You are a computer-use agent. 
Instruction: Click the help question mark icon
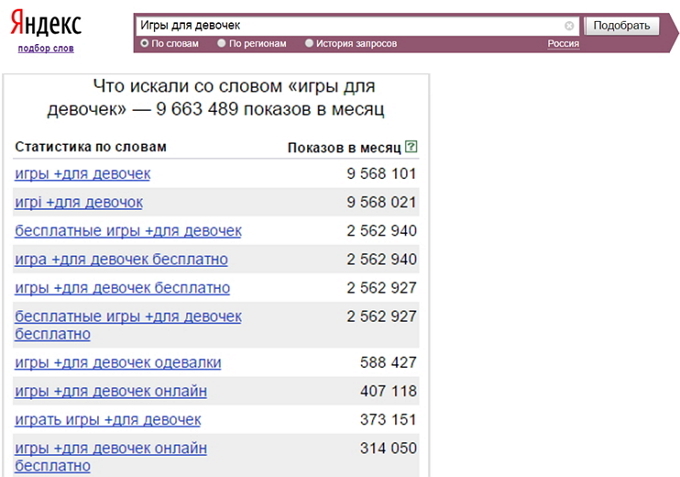[412, 147]
